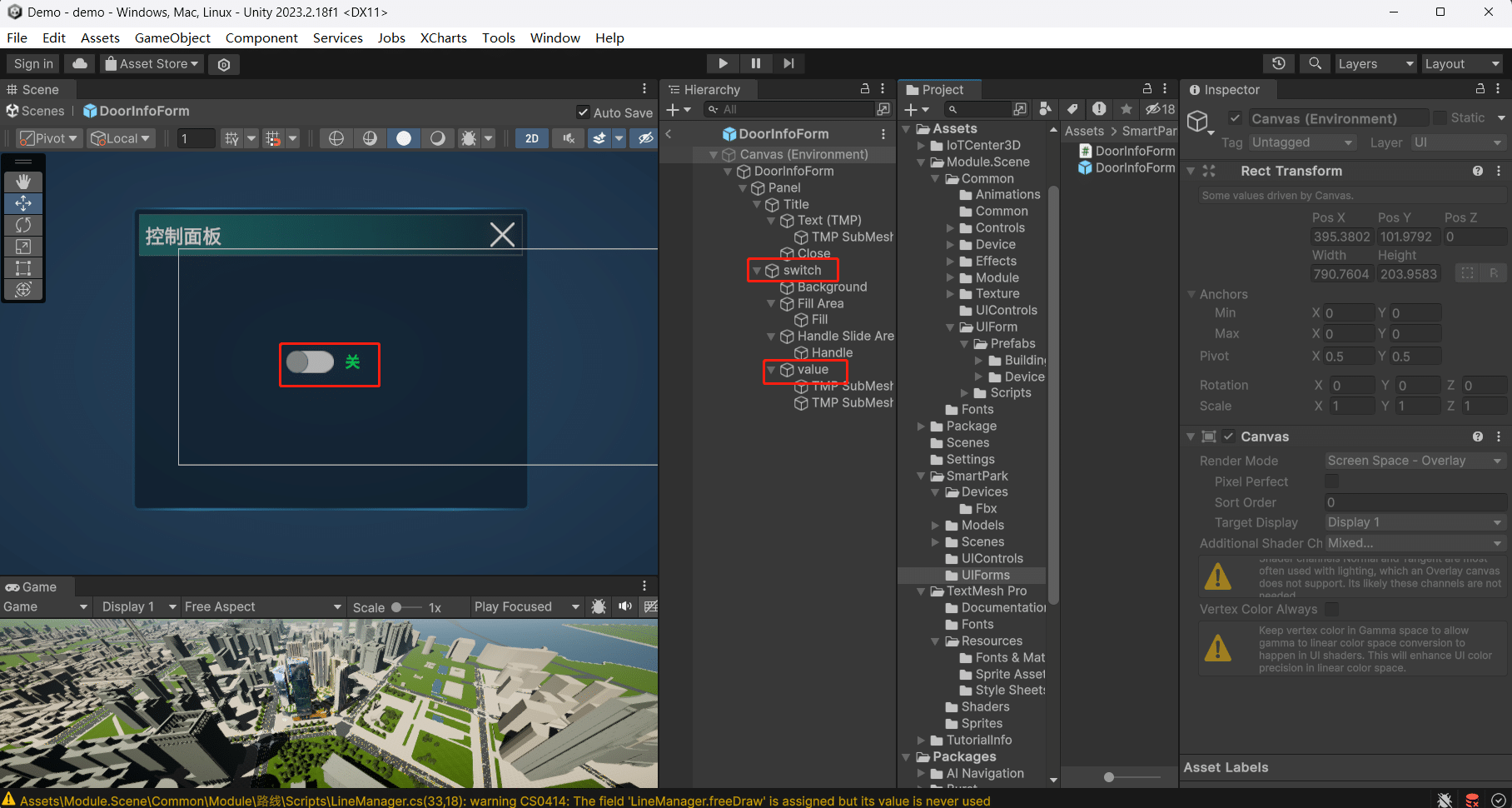Image resolution: width=1512 pixels, height=808 pixels.
Task: Open the Asset Store button
Action: point(152,63)
